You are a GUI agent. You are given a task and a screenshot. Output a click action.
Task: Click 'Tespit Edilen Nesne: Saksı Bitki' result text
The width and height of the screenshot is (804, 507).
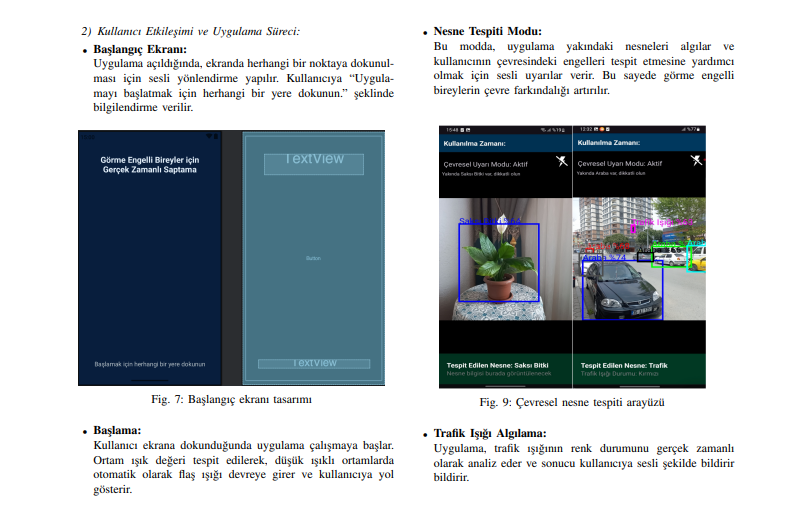[x=497, y=366]
